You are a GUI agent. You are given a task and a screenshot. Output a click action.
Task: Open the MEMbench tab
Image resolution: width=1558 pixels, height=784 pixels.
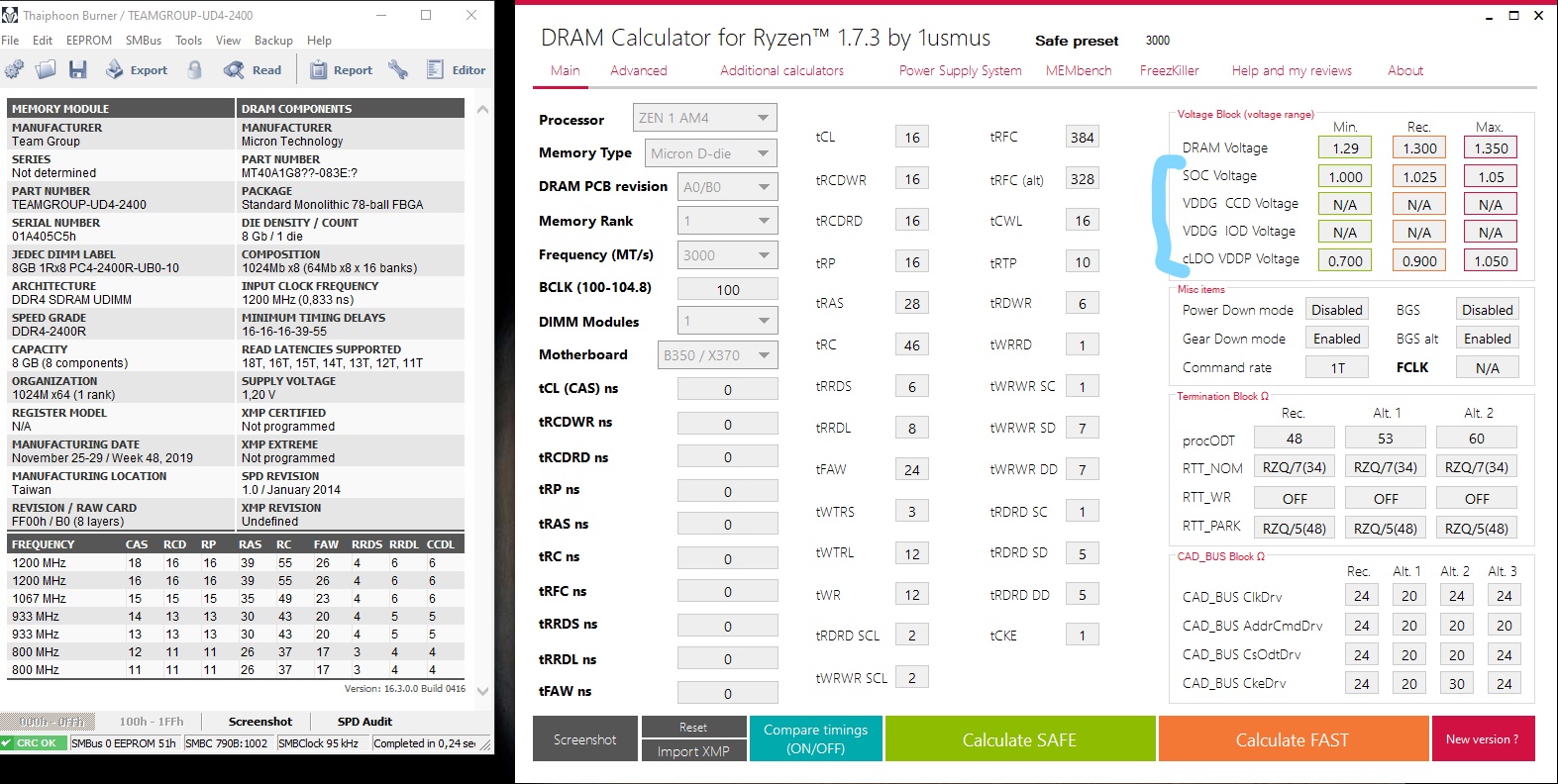[1079, 70]
